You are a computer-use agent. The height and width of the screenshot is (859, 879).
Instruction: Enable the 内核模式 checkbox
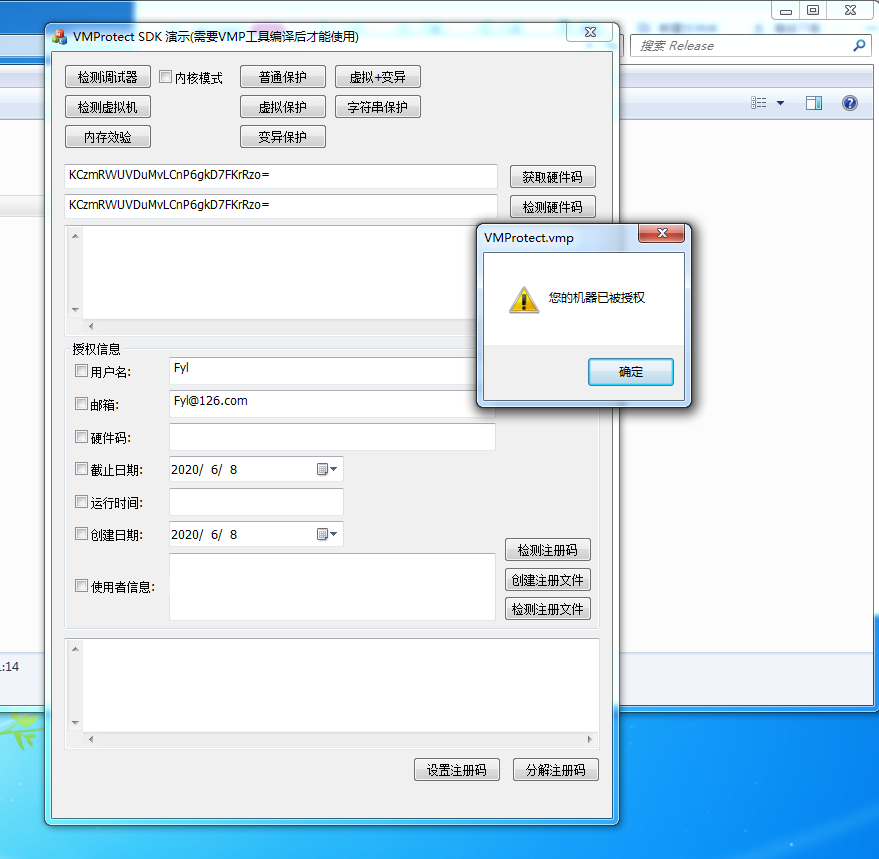(x=165, y=77)
